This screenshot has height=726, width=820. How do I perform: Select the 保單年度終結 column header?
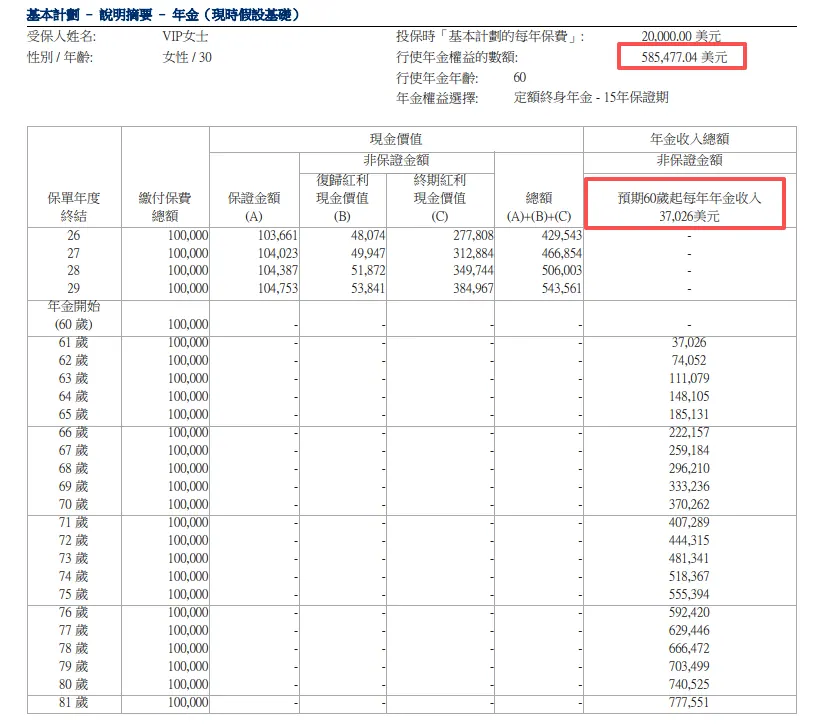click(x=74, y=207)
